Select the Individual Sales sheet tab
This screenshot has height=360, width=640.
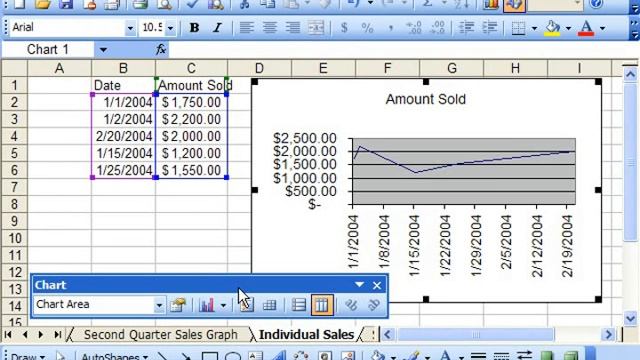coord(306,335)
